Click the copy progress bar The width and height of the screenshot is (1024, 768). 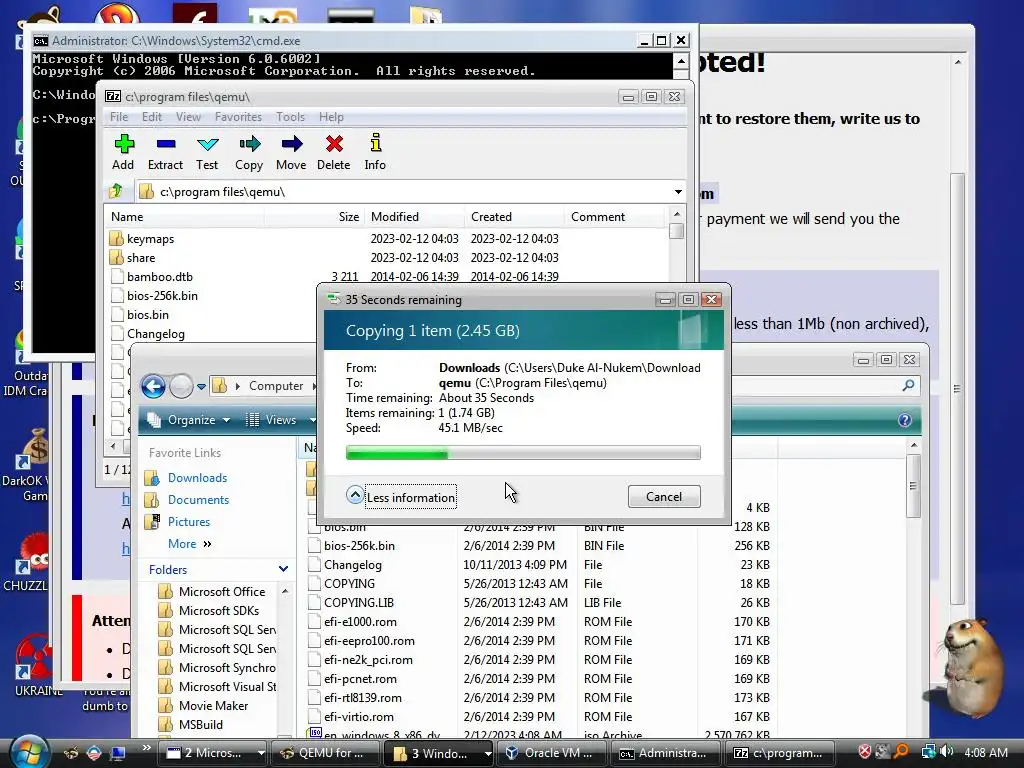523,453
